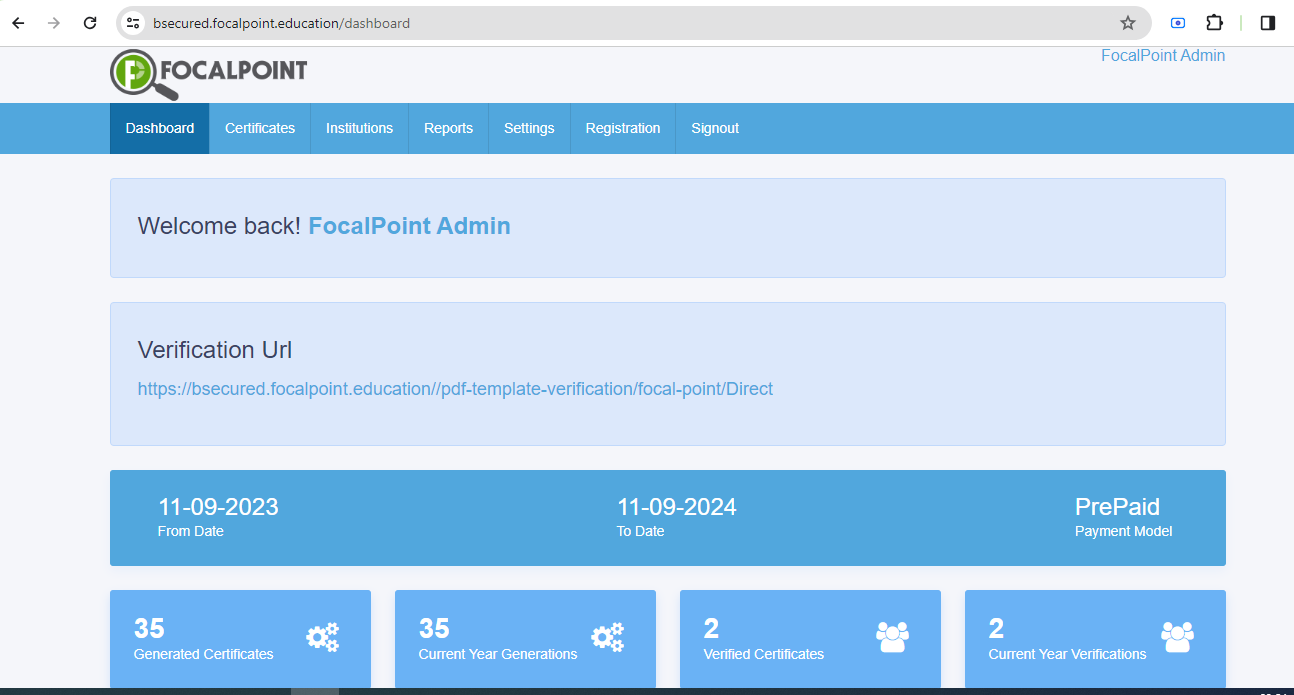Click the gears icon on Current Year Generations card
This screenshot has width=1294, height=695.
point(607,636)
